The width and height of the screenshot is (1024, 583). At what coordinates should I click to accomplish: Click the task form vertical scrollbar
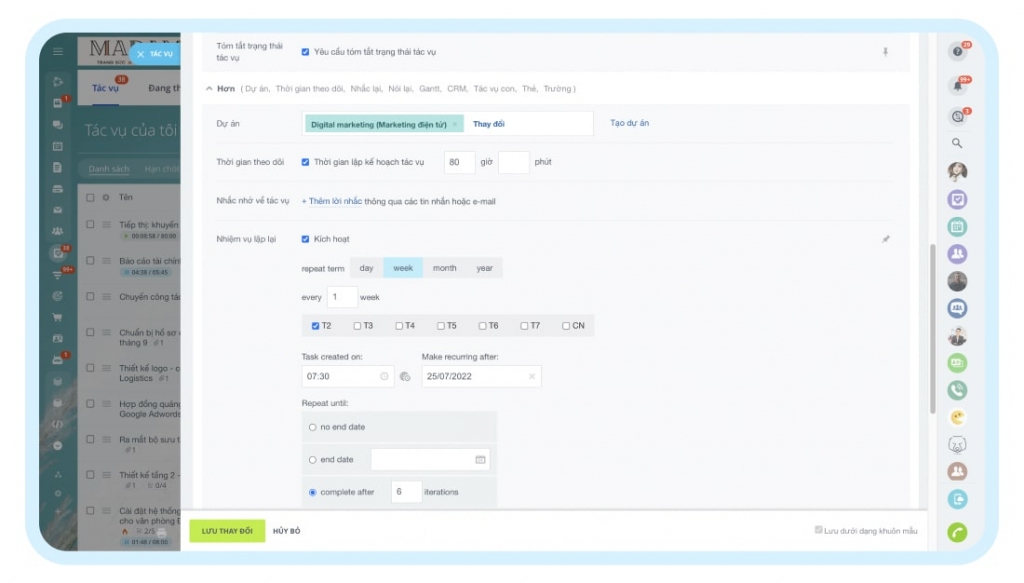click(933, 328)
